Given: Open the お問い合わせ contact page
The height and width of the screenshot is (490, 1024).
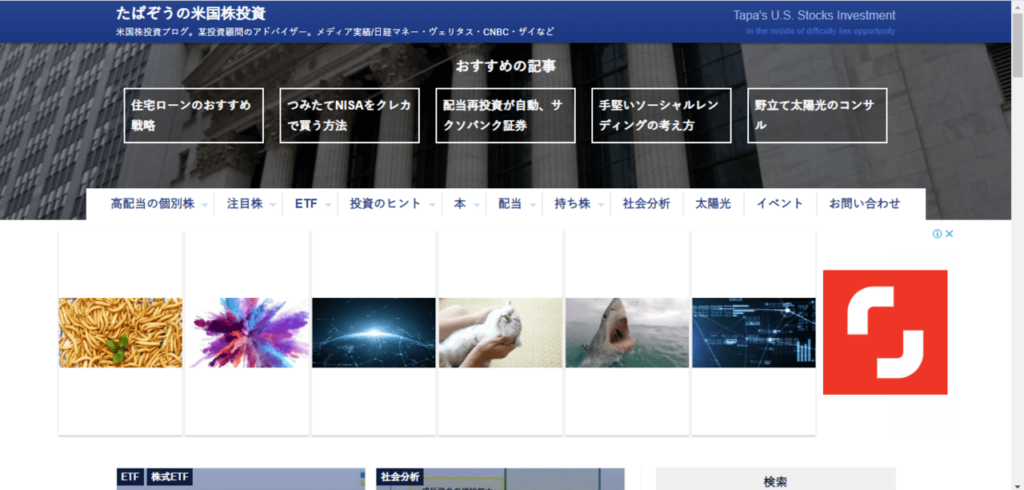Looking at the screenshot, I should (864, 204).
